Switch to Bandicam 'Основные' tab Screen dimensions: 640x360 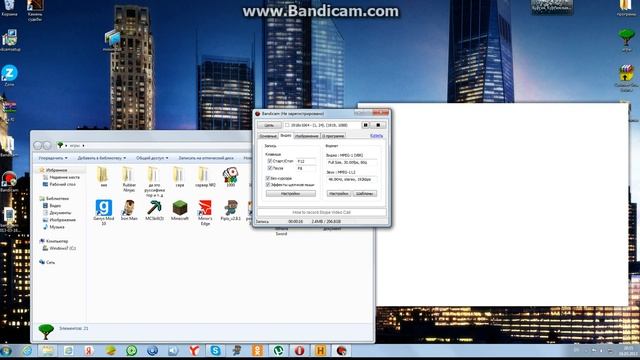click(268, 136)
